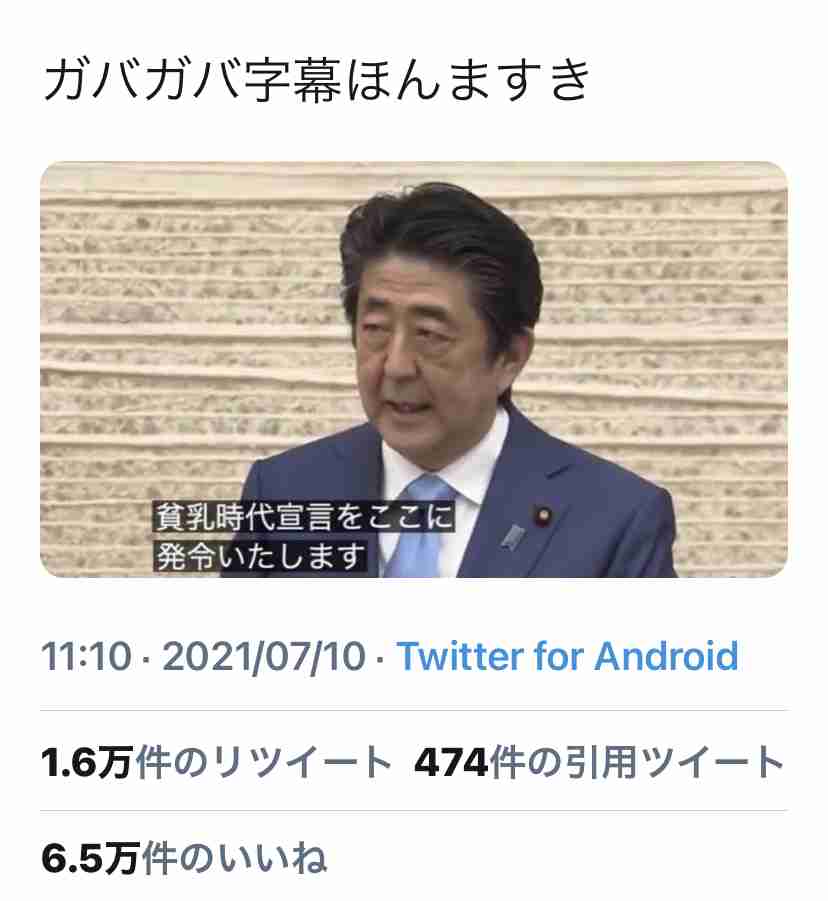
Task: Tap the subtitle line 発令いたします
Action: point(260,556)
